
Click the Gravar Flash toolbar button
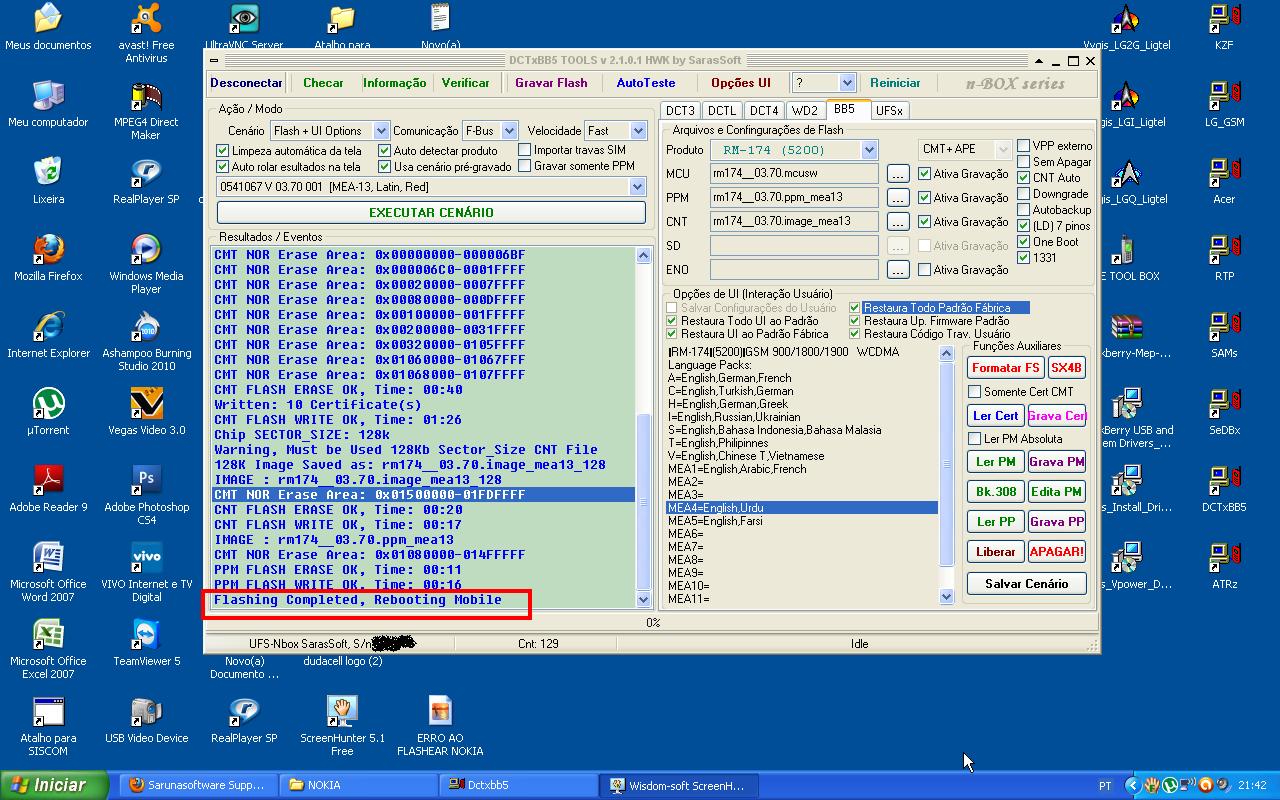point(551,83)
